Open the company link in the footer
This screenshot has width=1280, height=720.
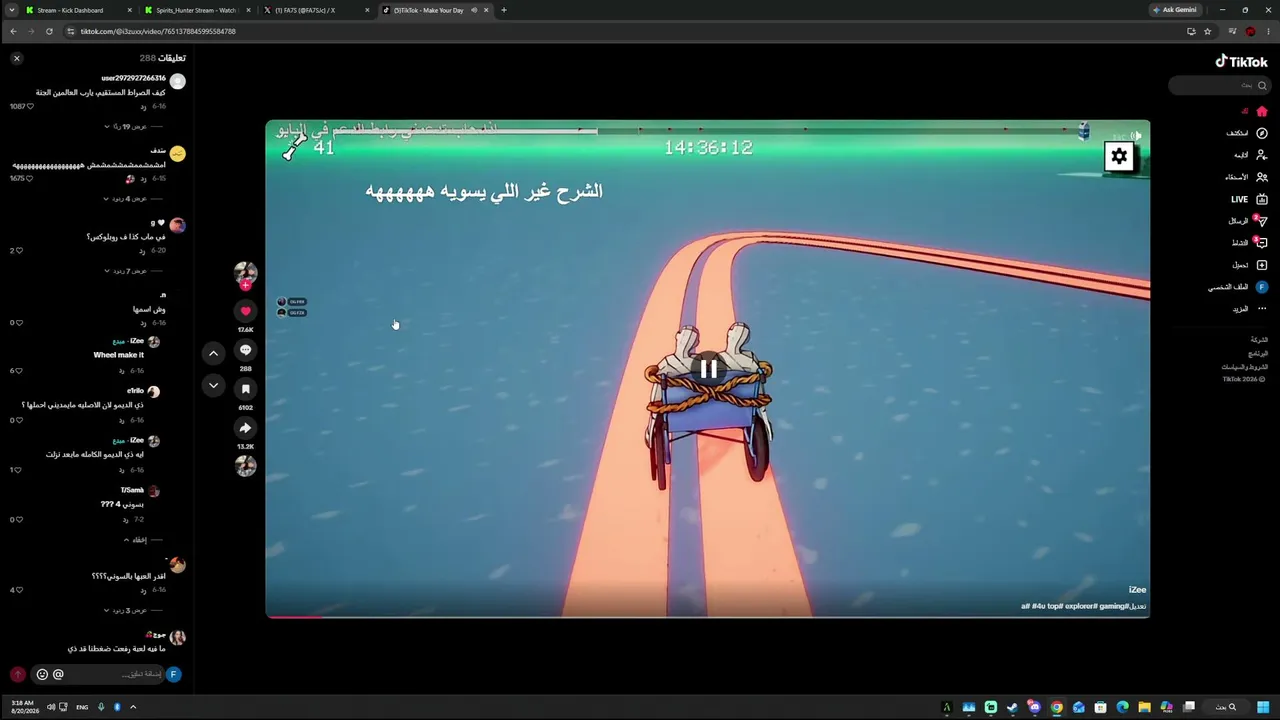[x=1259, y=340]
